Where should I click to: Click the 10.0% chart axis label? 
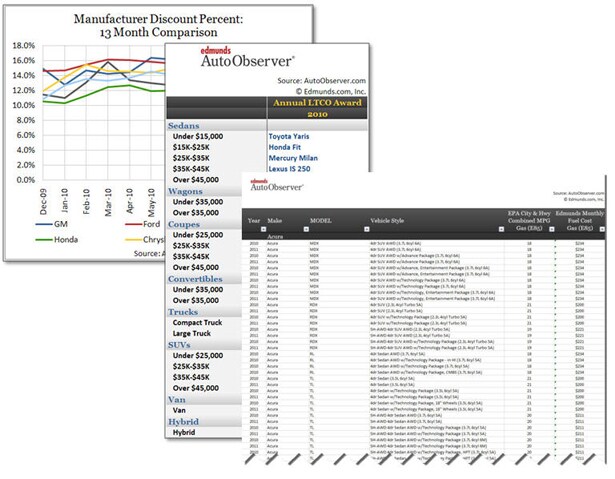click(x=24, y=105)
